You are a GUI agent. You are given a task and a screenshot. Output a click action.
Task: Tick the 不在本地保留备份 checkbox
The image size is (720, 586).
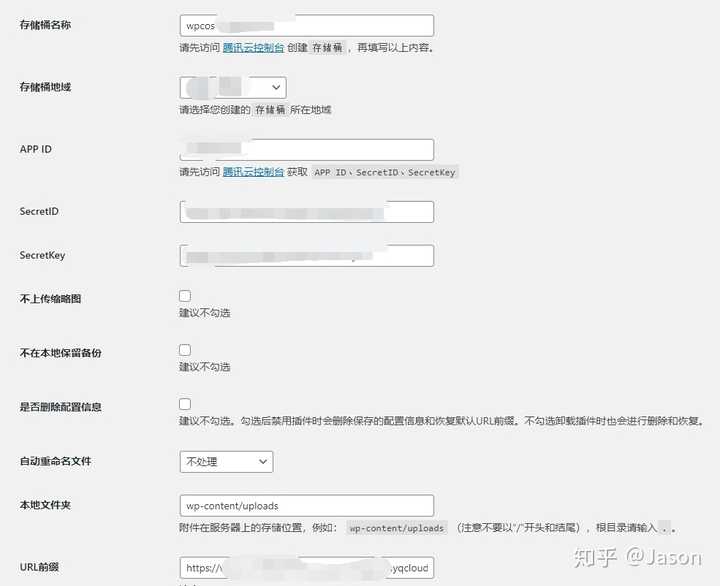click(x=185, y=350)
